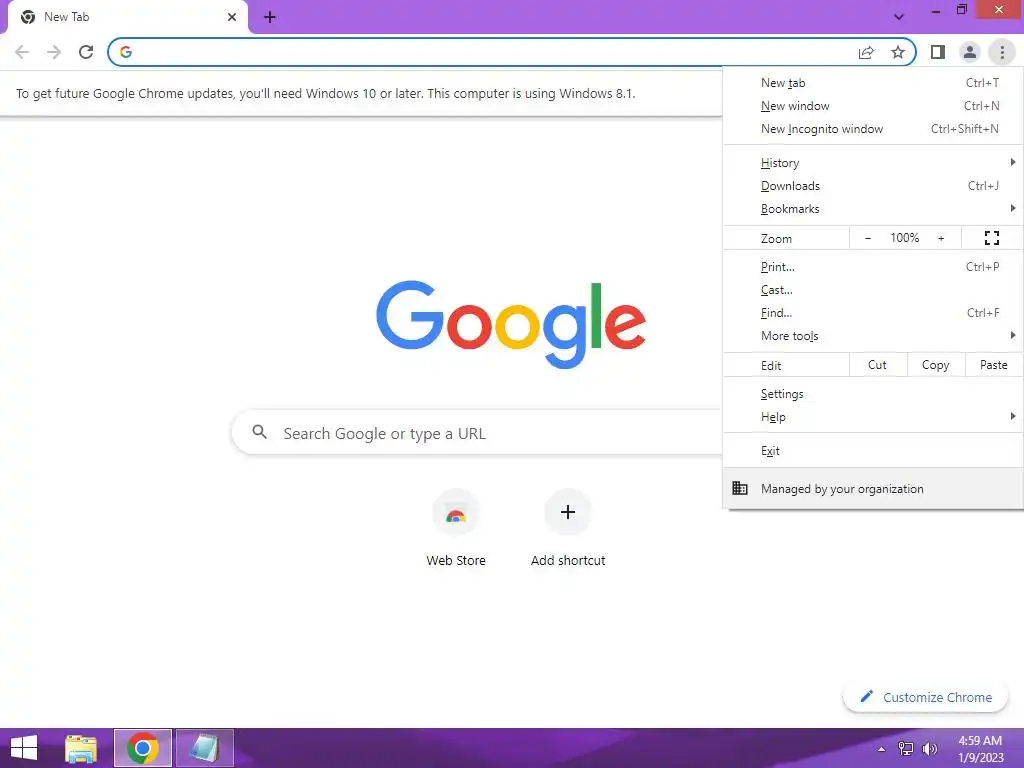Choose Exit from the Chrome menu
The height and width of the screenshot is (768, 1024).
873,451
